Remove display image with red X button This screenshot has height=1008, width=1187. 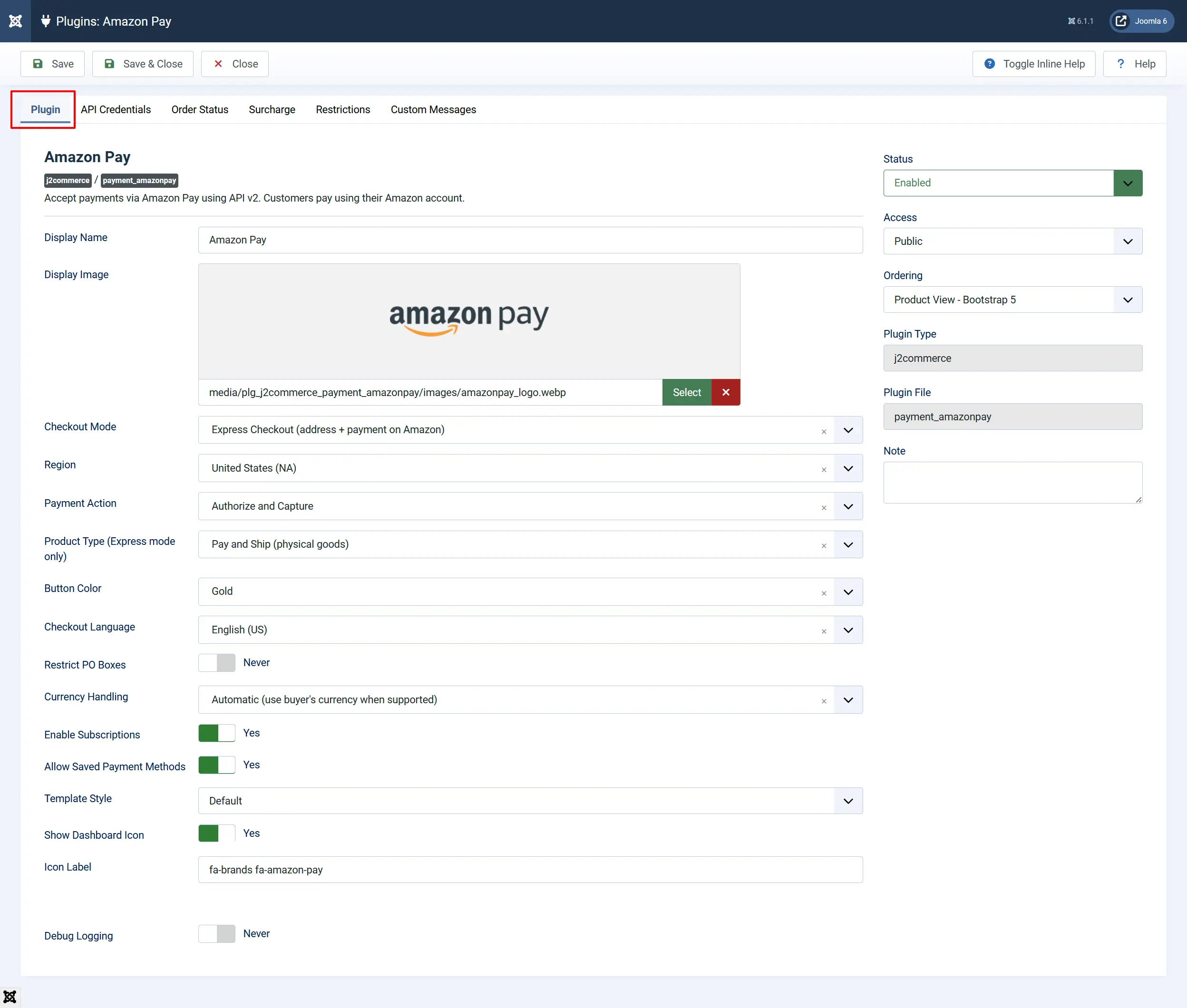726,393
